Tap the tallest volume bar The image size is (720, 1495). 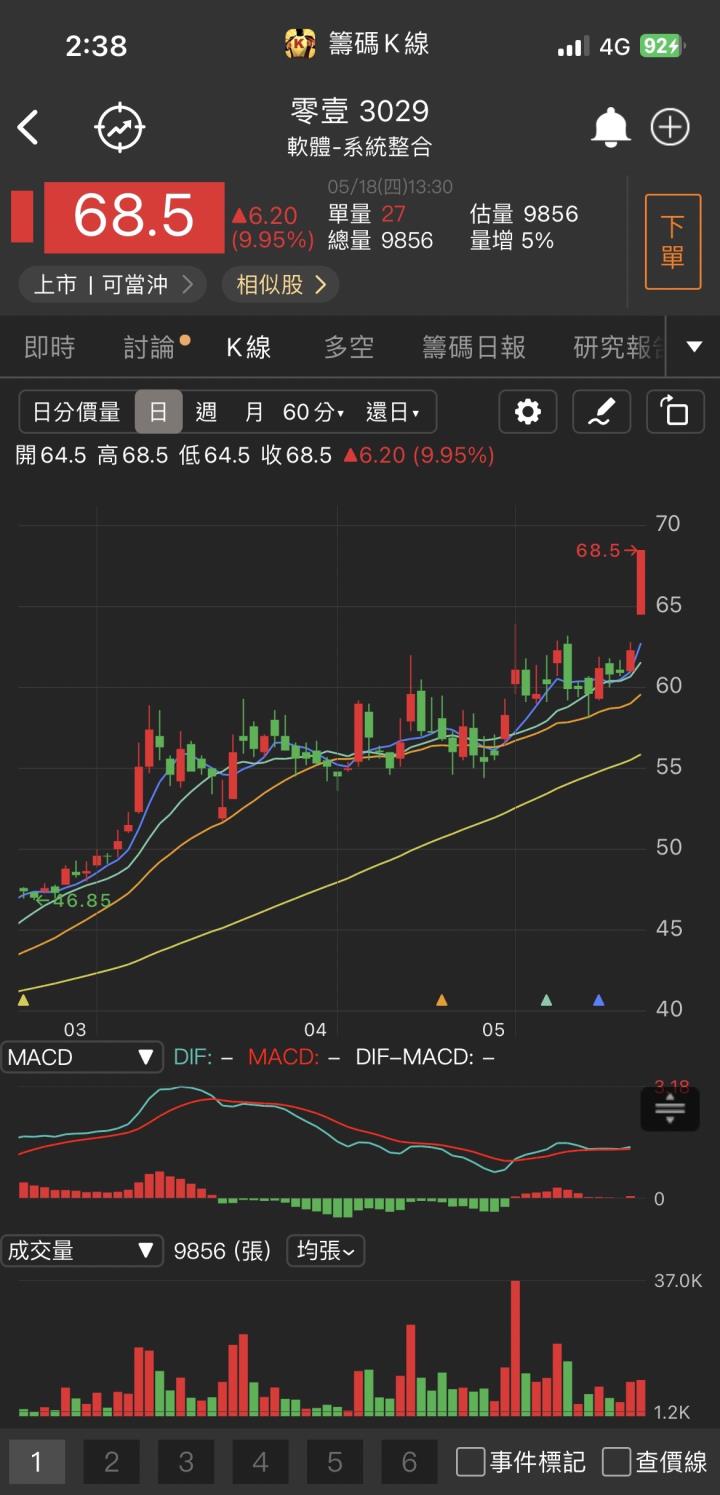pyautogui.click(x=516, y=1347)
